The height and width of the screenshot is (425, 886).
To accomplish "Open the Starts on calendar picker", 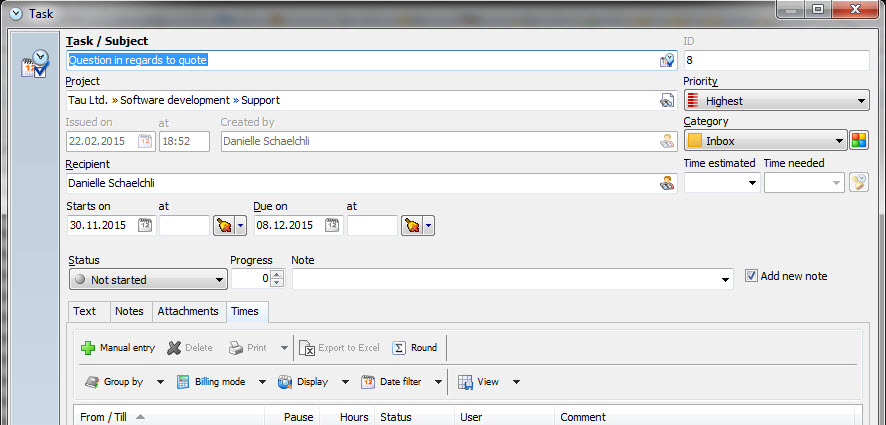I will 144,225.
